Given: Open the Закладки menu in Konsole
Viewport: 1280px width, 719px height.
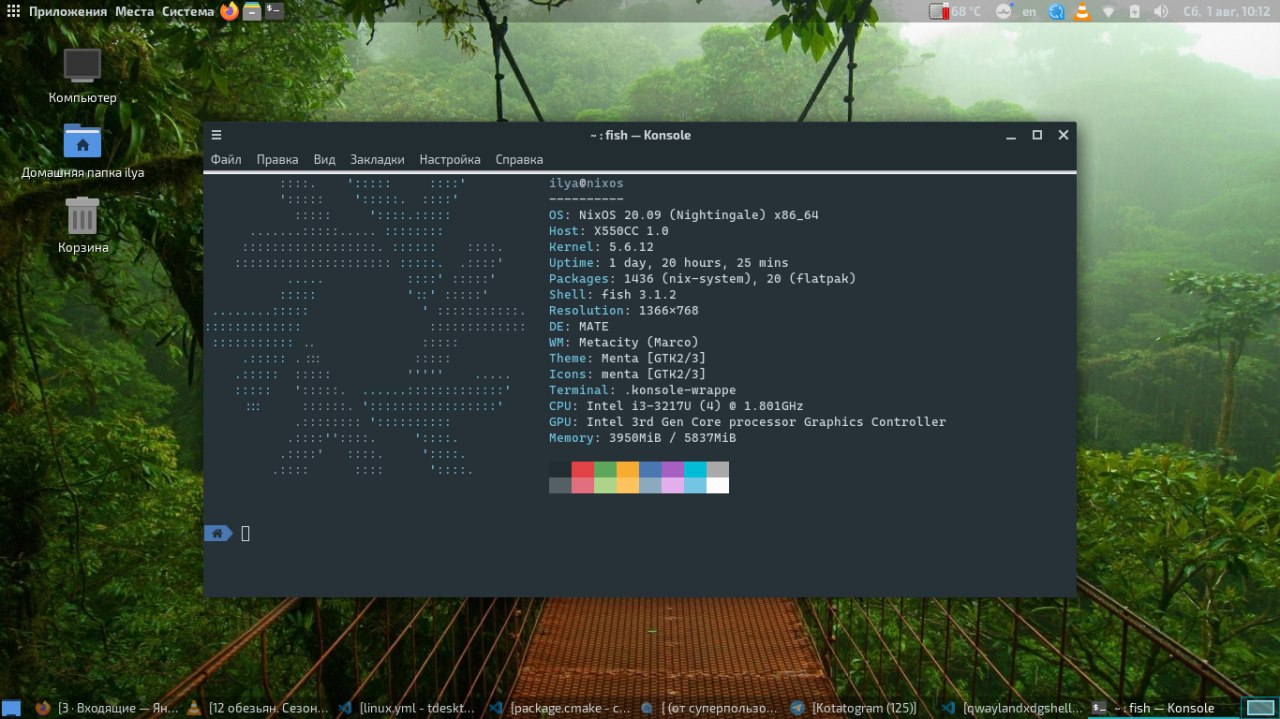Looking at the screenshot, I should point(377,159).
